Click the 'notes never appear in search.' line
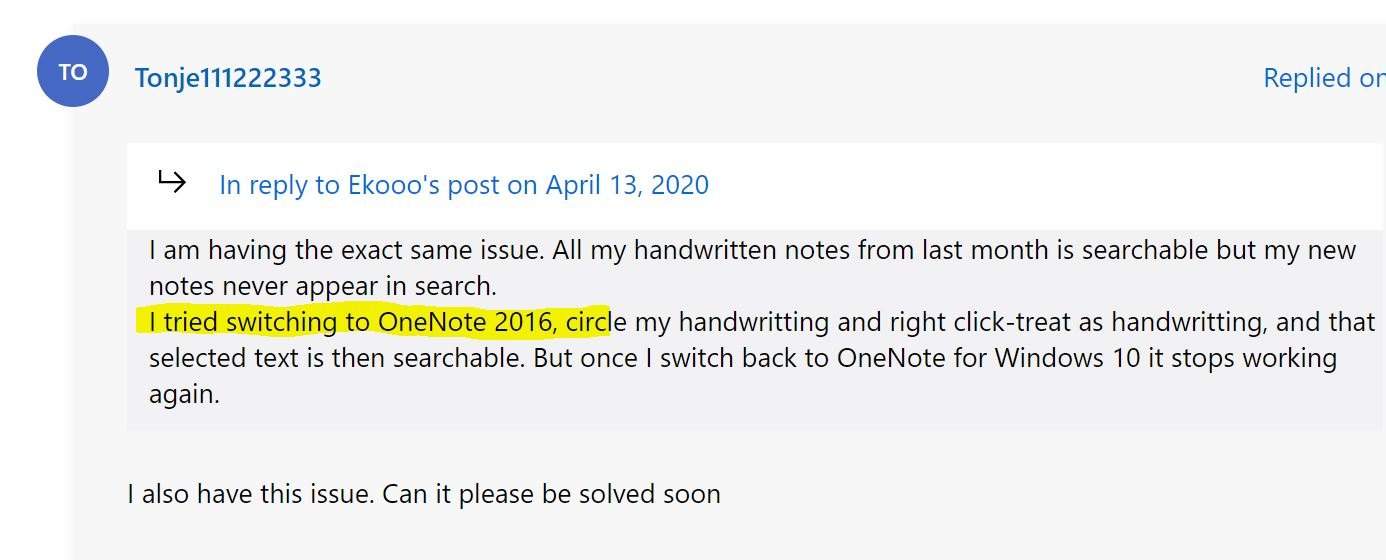This screenshot has height=560, width=1386. coord(323,286)
